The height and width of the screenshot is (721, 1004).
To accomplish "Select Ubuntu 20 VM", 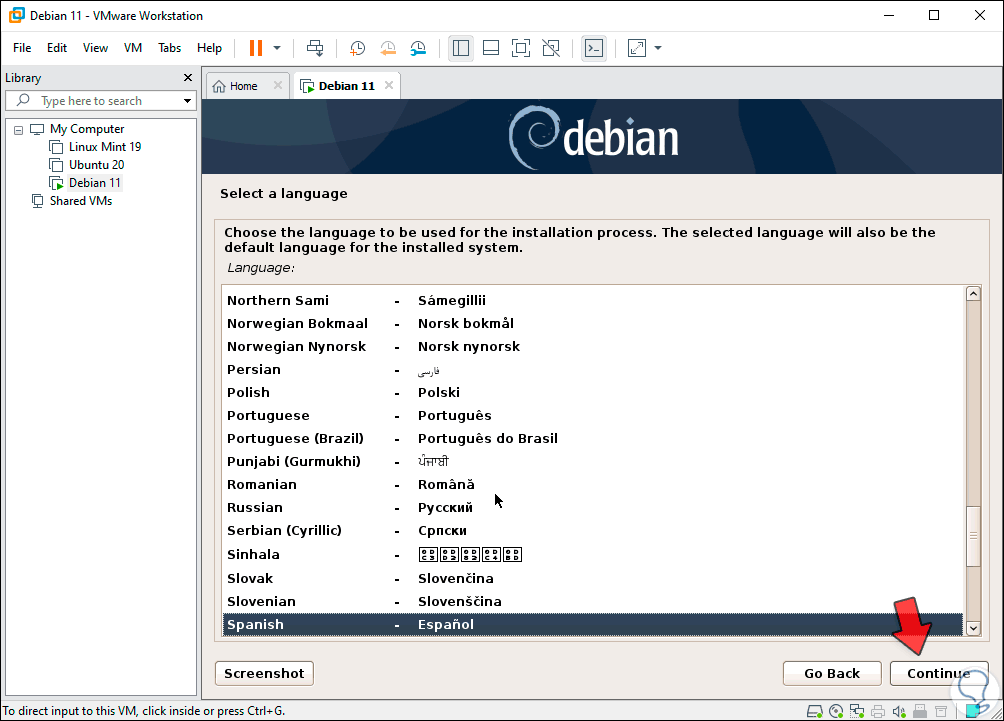I will coord(96,165).
